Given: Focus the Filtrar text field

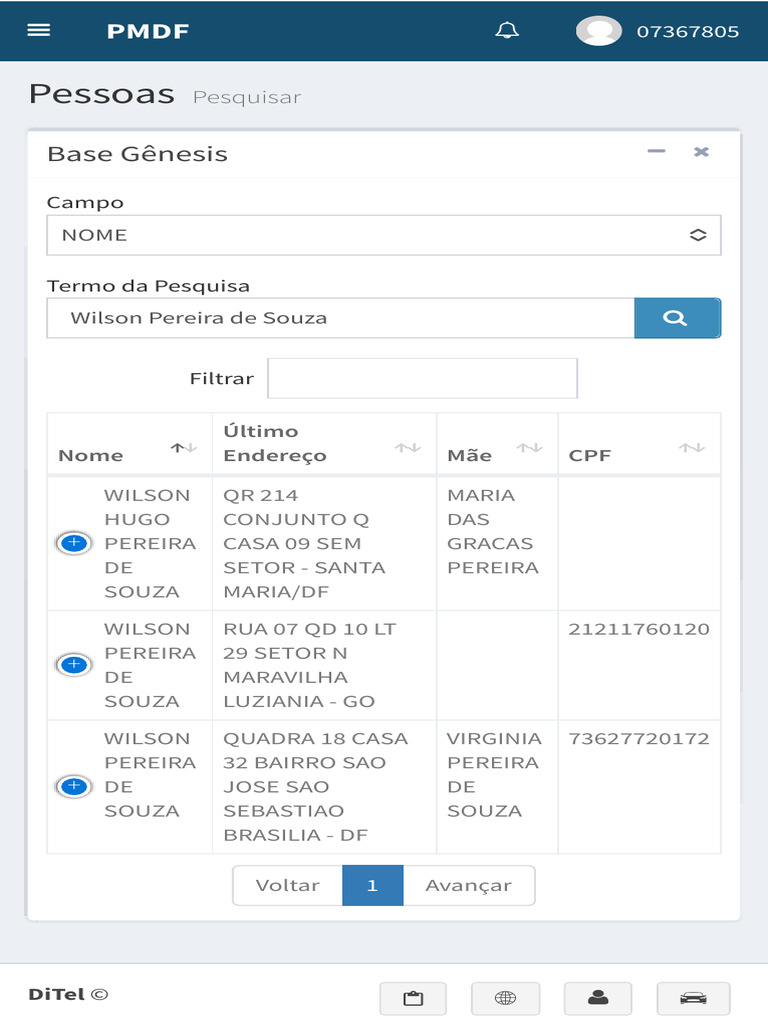Looking at the screenshot, I should 422,379.
